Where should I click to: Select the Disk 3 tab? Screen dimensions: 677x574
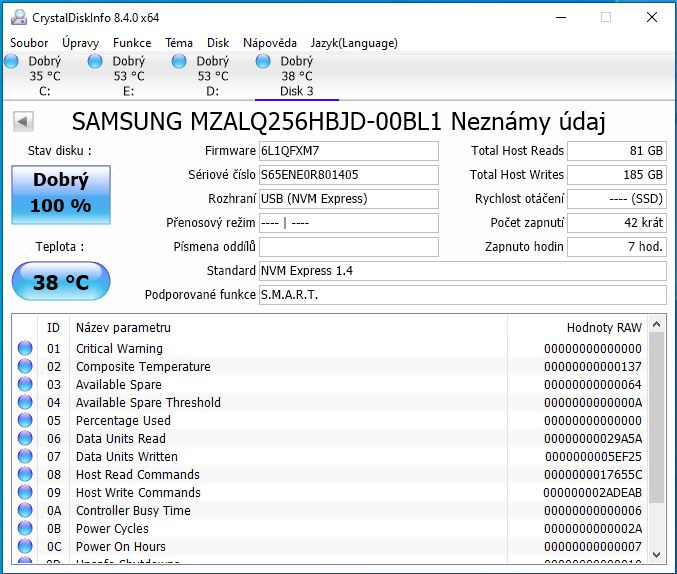click(297, 76)
